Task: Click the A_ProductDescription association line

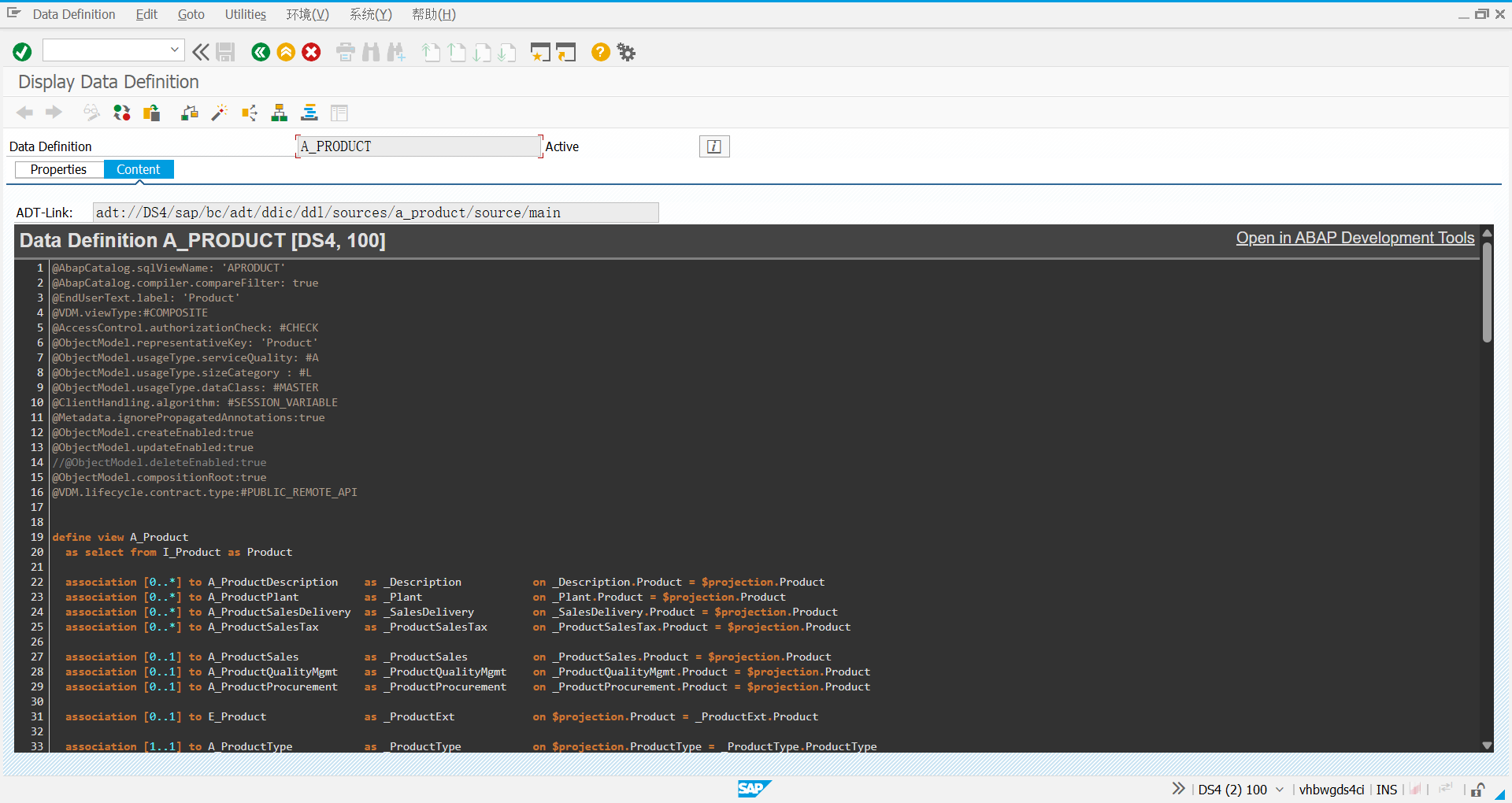Action: tap(445, 582)
